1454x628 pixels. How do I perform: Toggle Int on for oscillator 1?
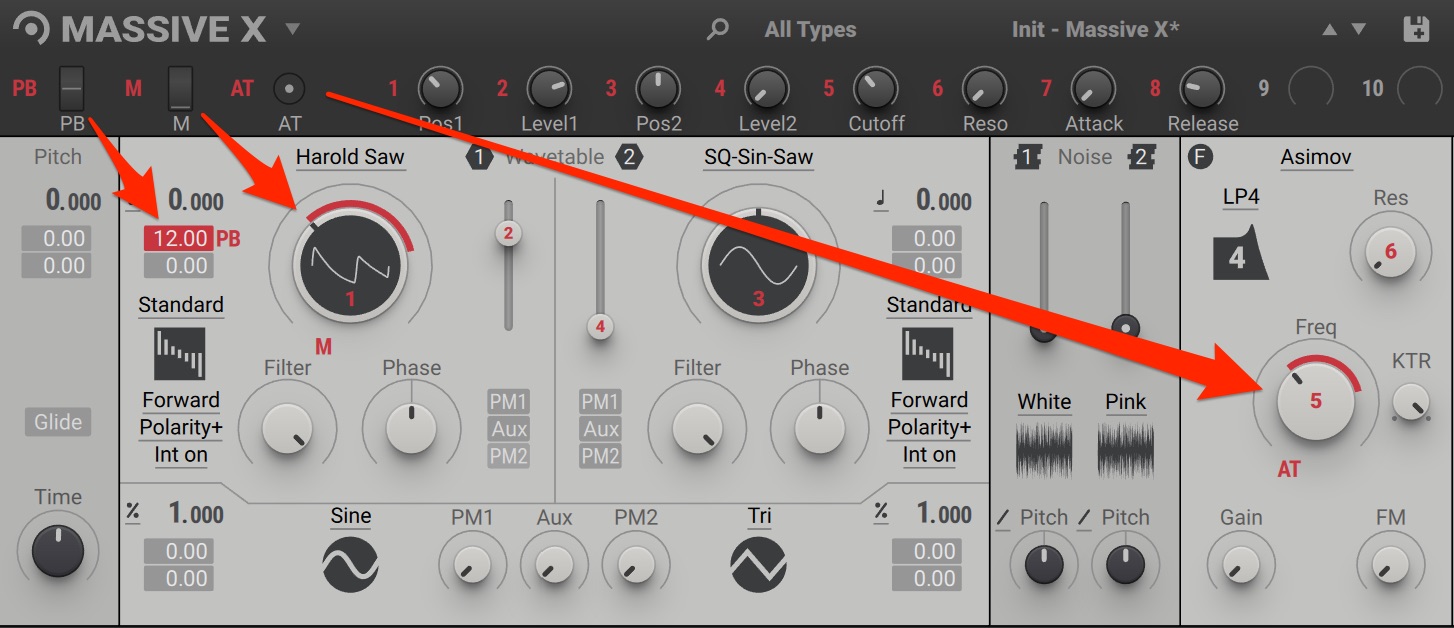[x=181, y=455]
